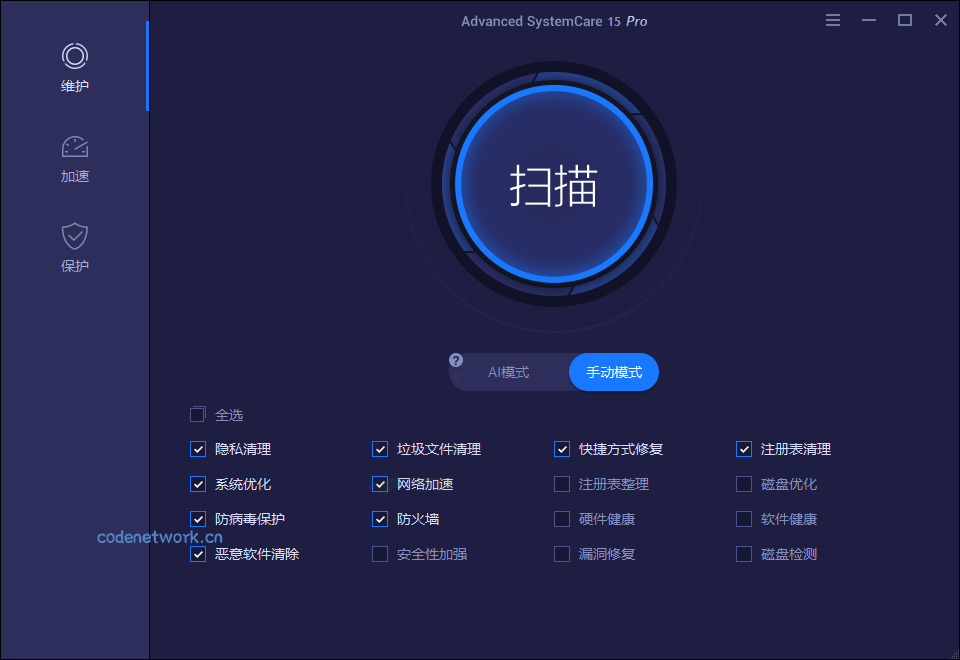The width and height of the screenshot is (960, 660).
Task: Enable the 安全性加强 security reinforce checkbox
Action: coord(379,554)
